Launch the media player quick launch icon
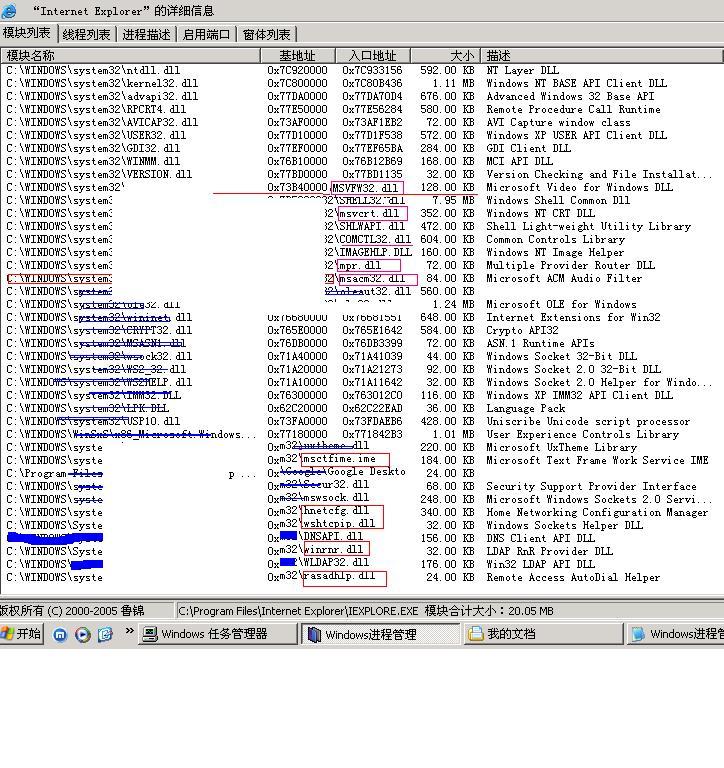The height and width of the screenshot is (768, 724). coord(82,635)
